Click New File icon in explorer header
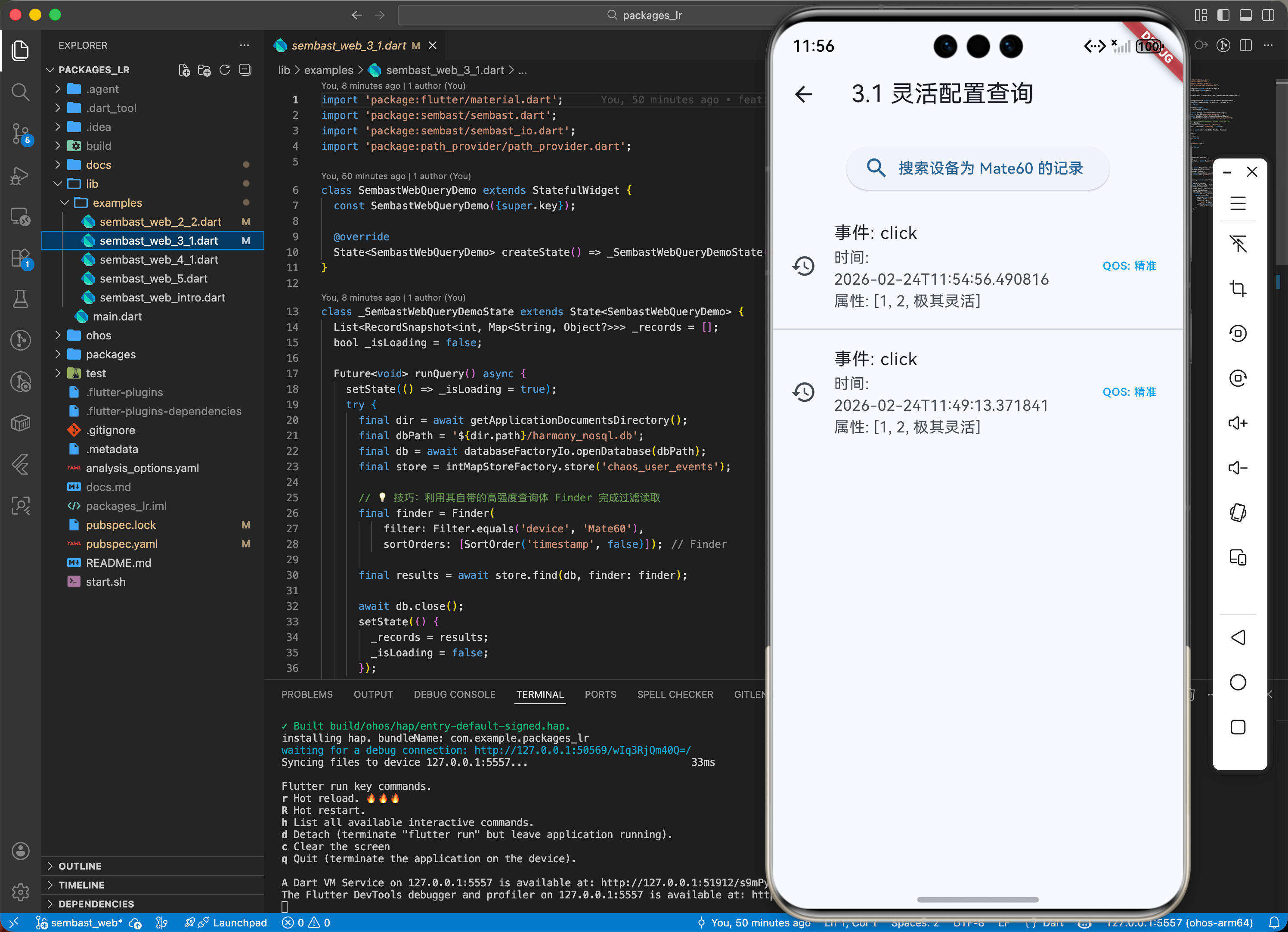 coord(184,70)
